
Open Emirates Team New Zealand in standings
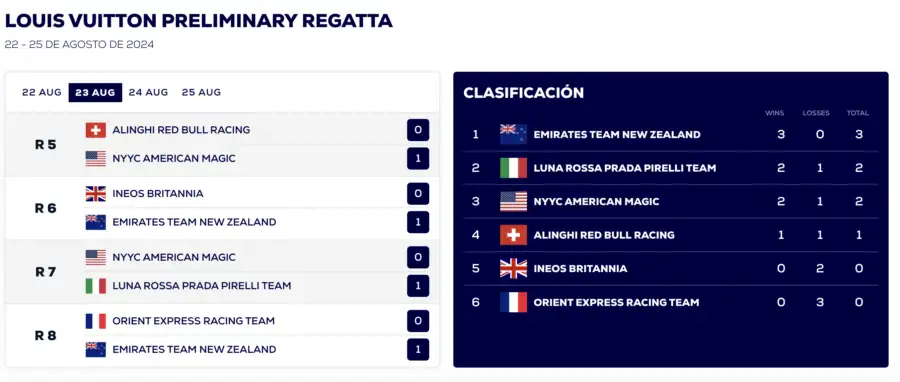(x=617, y=135)
